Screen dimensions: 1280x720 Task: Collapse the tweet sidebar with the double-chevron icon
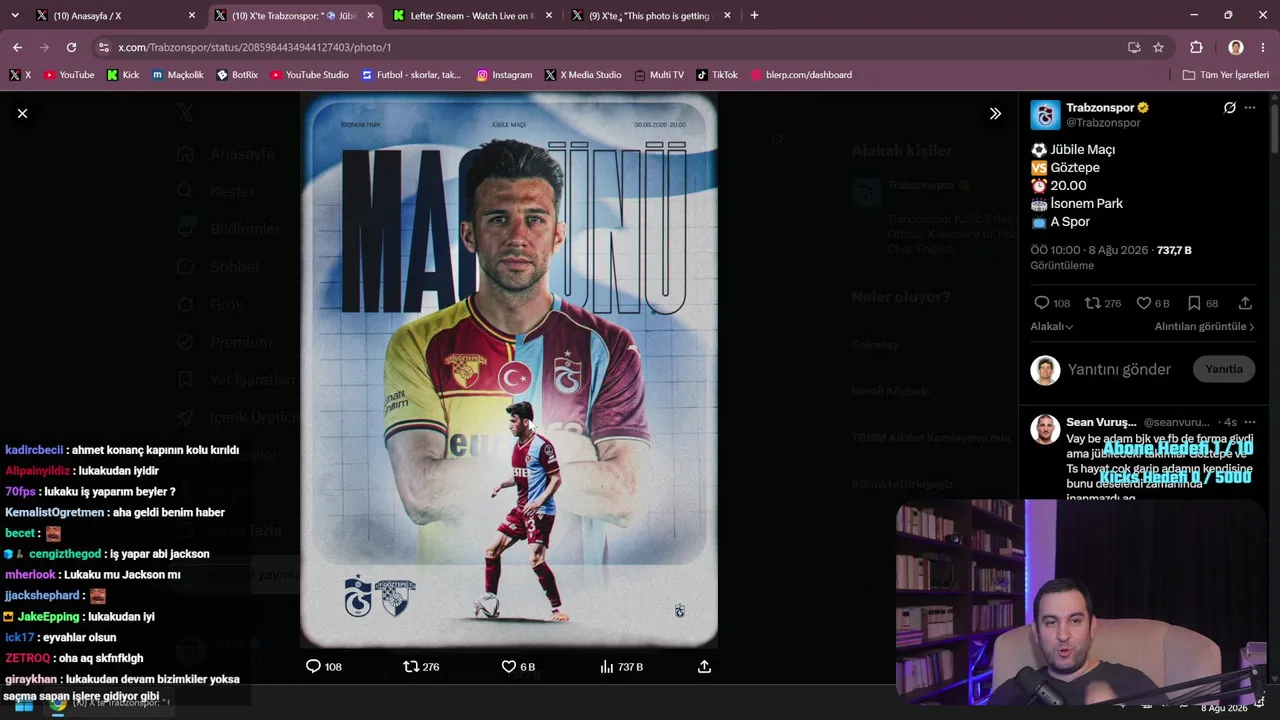click(995, 113)
